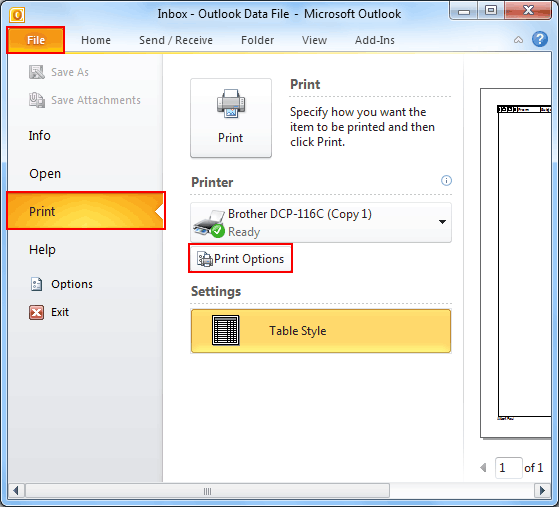Viewport: 559px width, 507px height.
Task: Select Print in the Backstage menu
Action: (x=86, y=211)
